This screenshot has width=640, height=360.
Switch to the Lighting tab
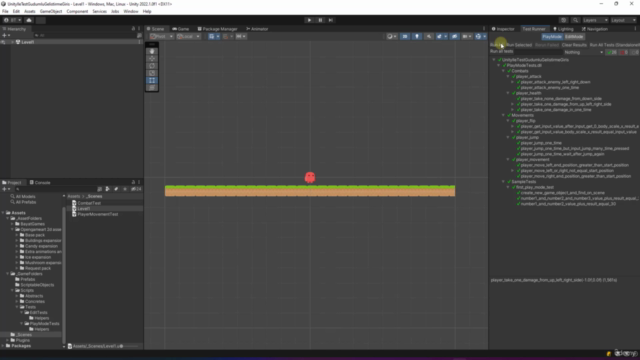pyautogui.click(x=563, y=29)
